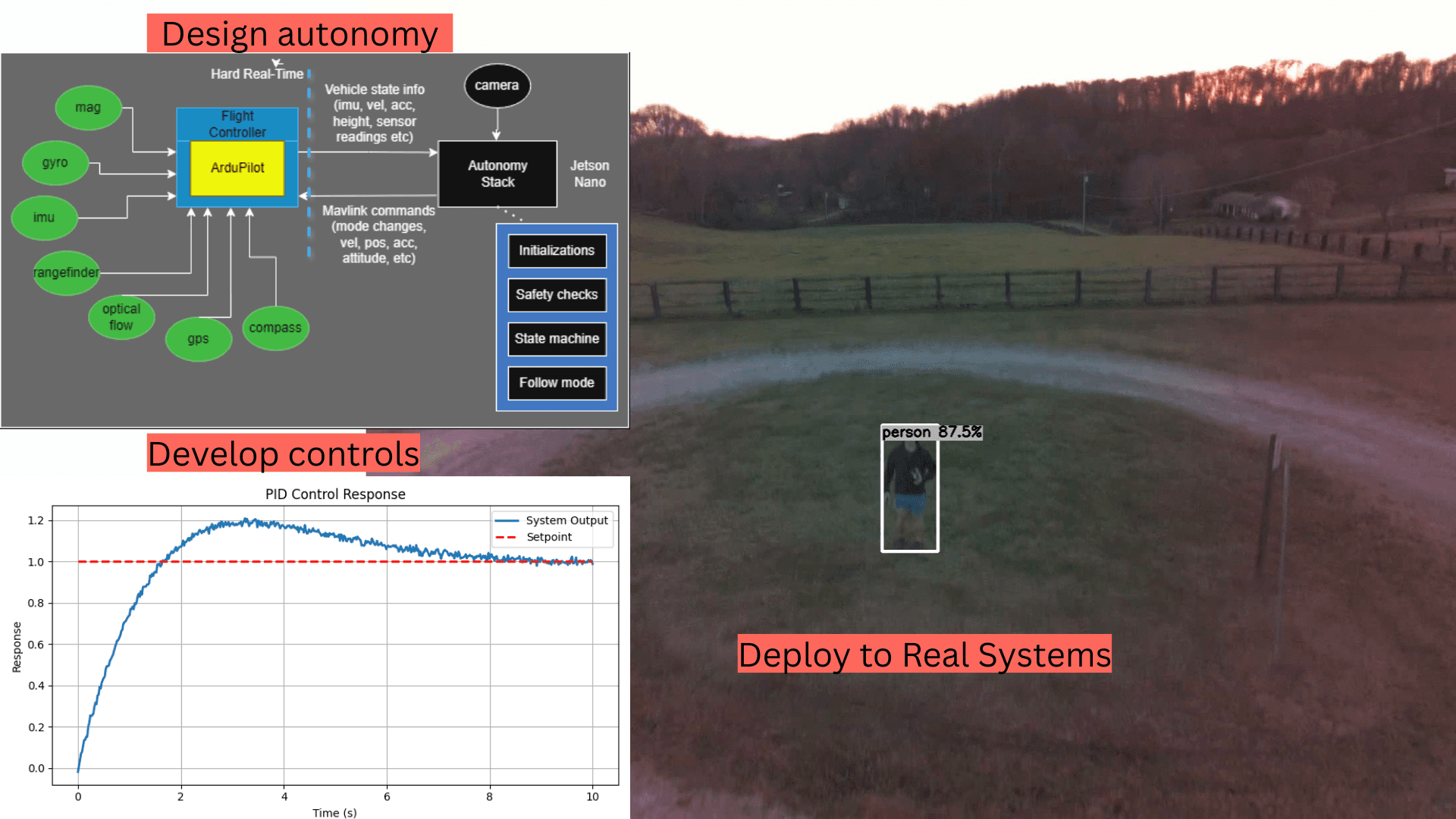Click the Initializations box
The image size is (1456, 819).
(x=557, y=251)
